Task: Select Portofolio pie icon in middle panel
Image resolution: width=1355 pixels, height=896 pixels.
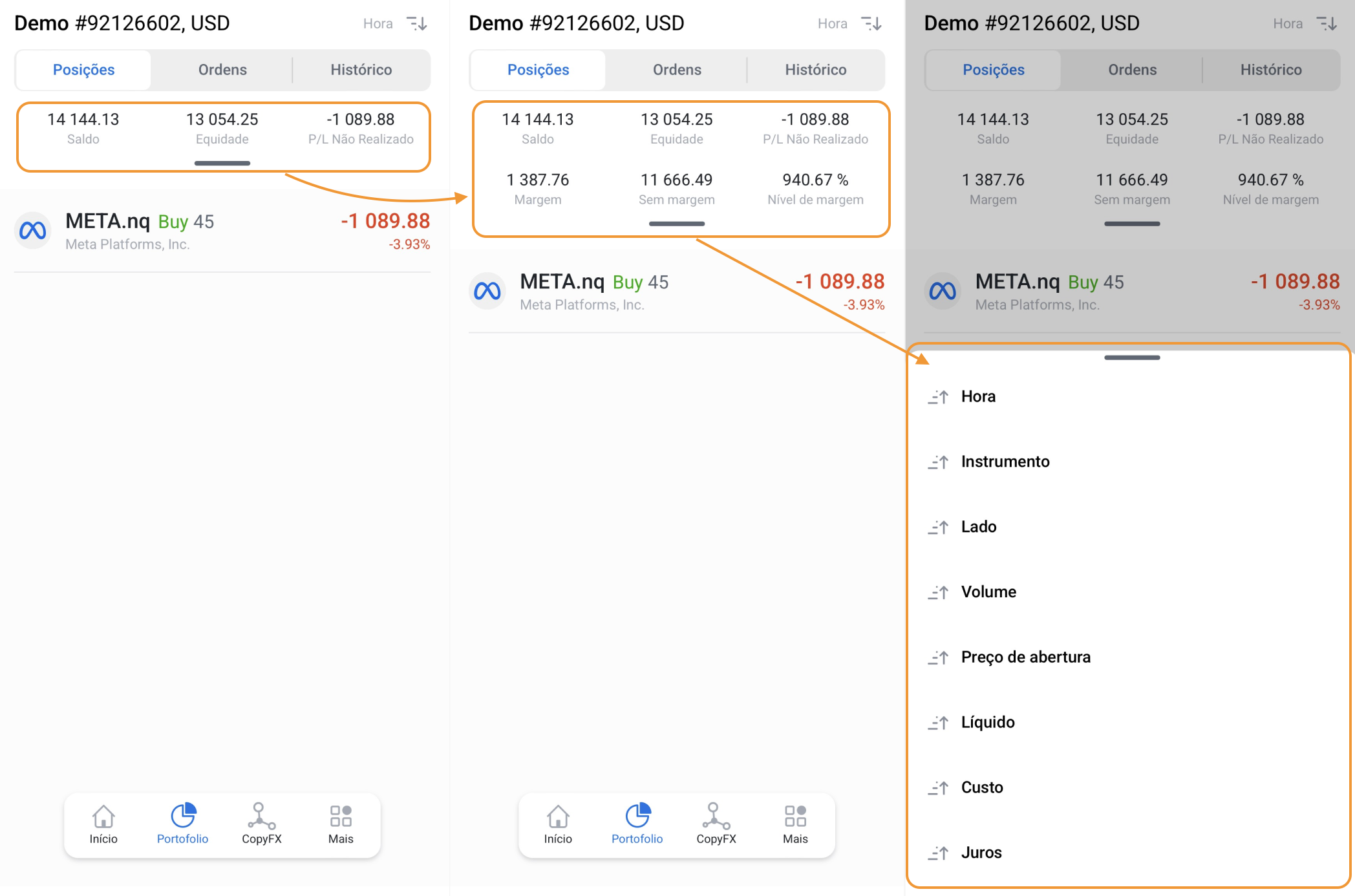Action: 637,816
